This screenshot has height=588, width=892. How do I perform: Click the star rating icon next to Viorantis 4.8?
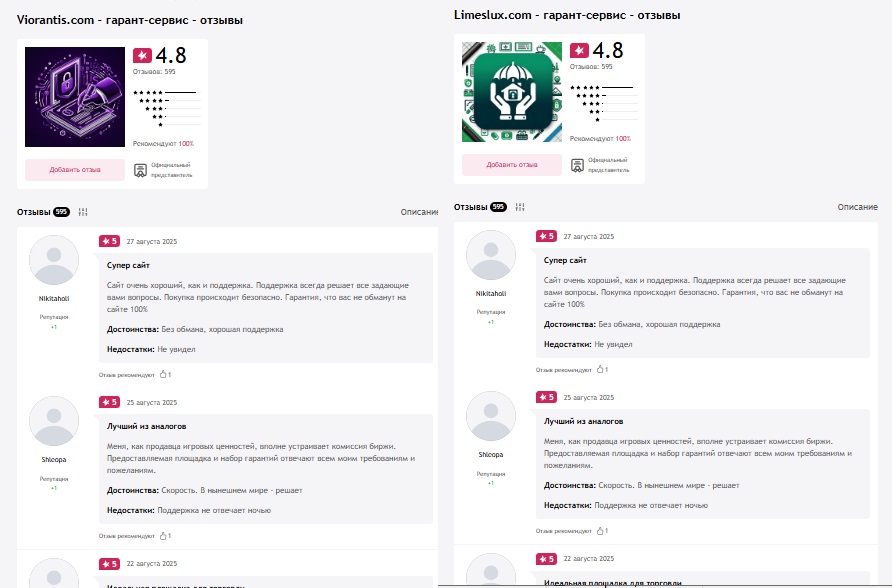[x=142, y=55]
